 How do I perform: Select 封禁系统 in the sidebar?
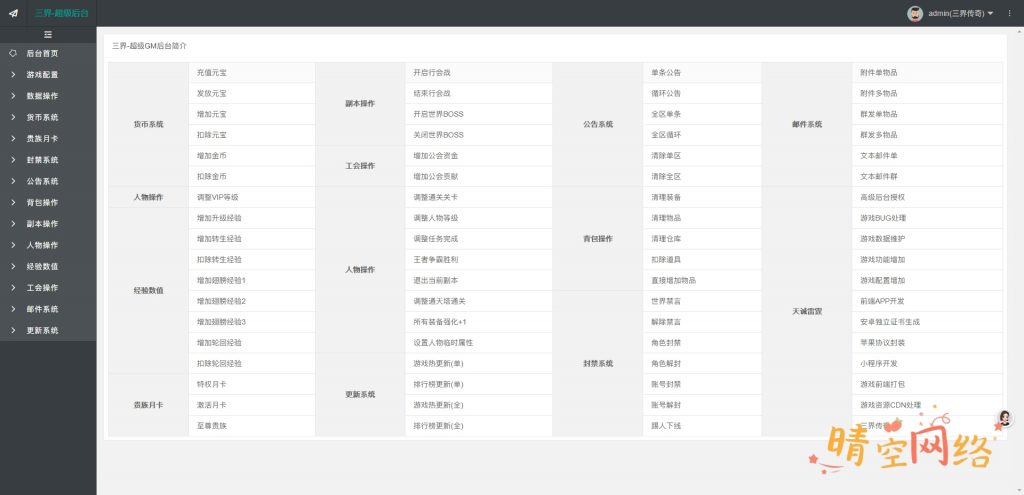(x=42, y=160)
